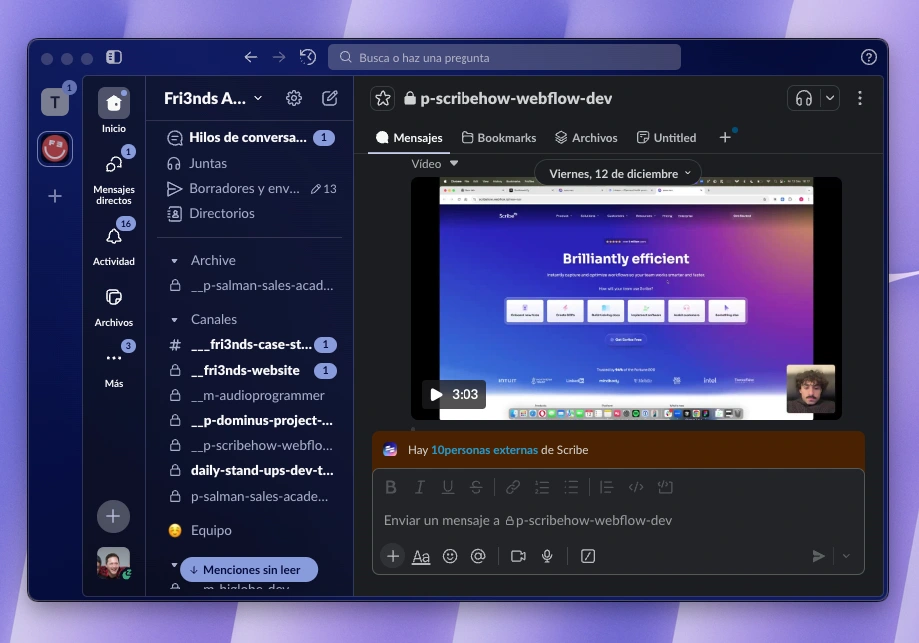Add a new tab to channel

tap(725, 138)
